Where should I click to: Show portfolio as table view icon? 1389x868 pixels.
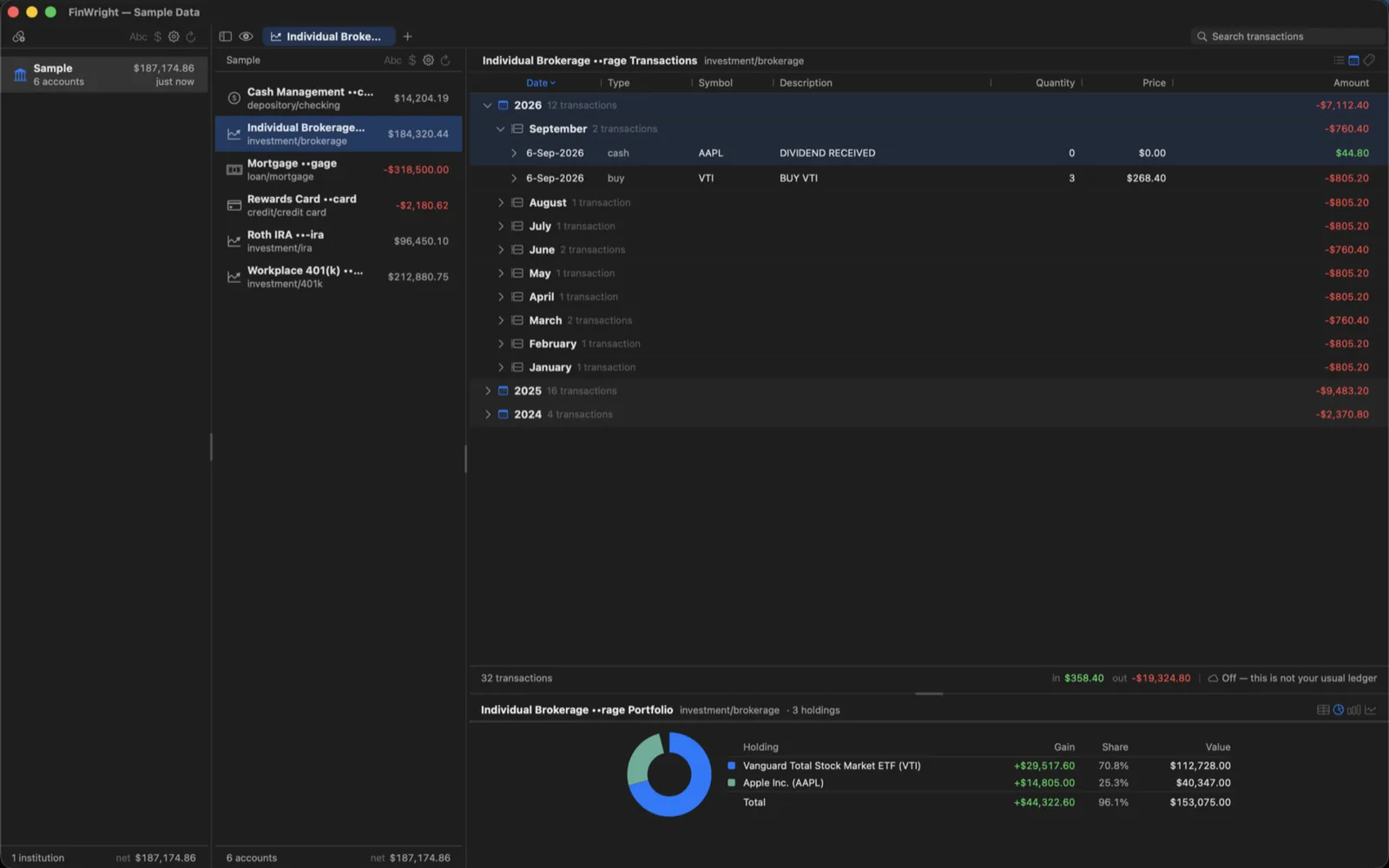pyautogui.click(x=1323, y=710)
